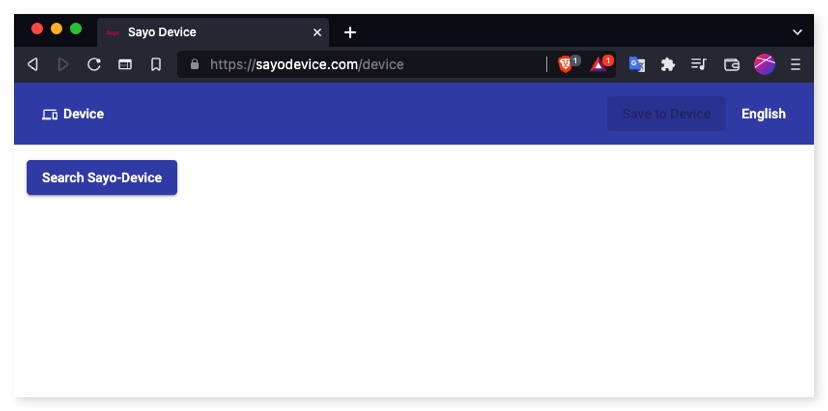Toggle the sidebar panel icon
This screenshot has height=411, width=828.
click(125, 64)
